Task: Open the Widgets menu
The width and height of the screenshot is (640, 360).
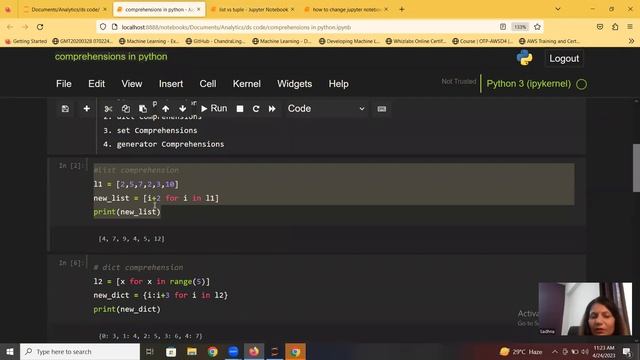Action: pyautogui.click(x=294, y=84)
